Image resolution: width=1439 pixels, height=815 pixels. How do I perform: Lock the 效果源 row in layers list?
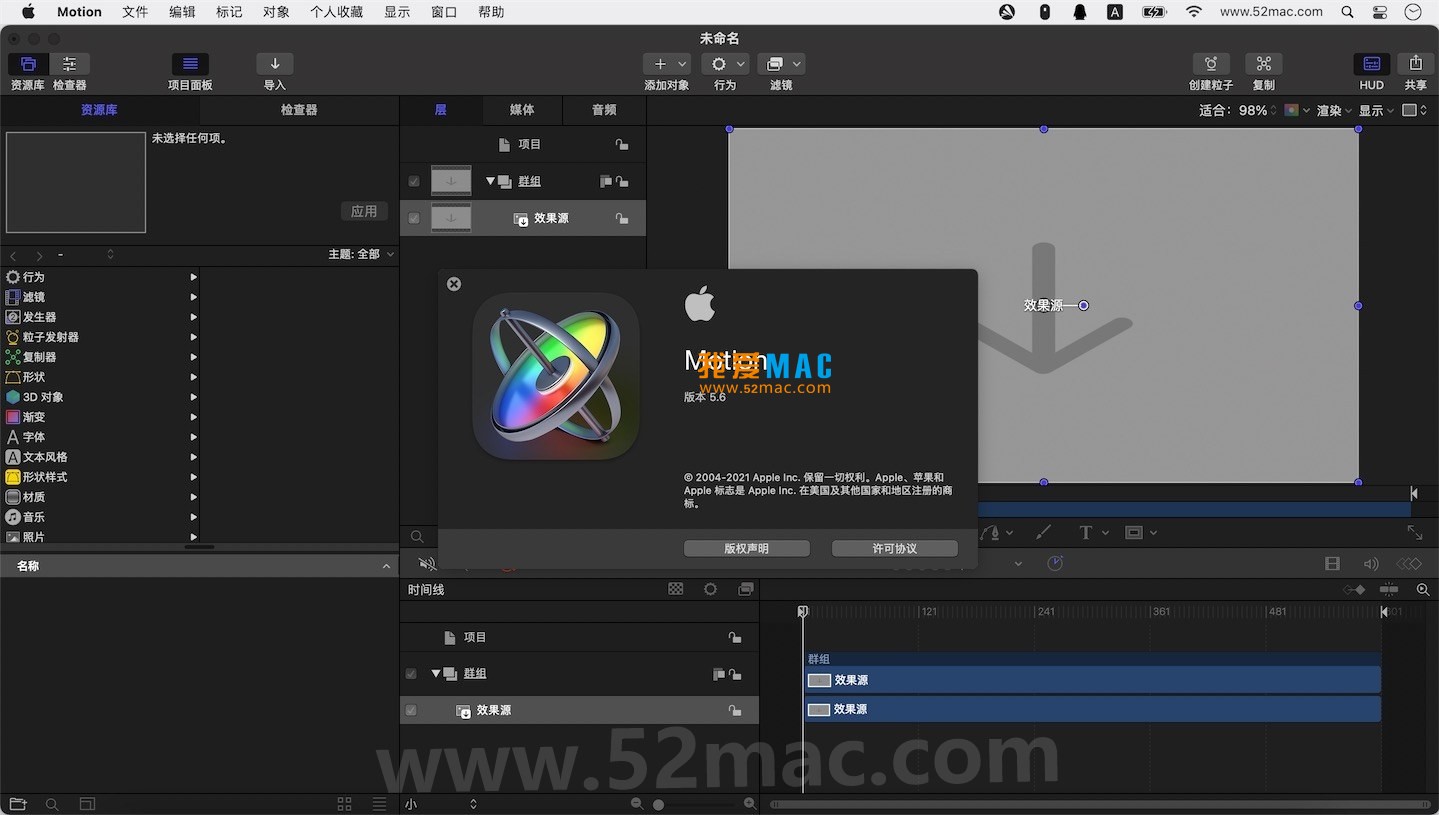pos(622,218)
